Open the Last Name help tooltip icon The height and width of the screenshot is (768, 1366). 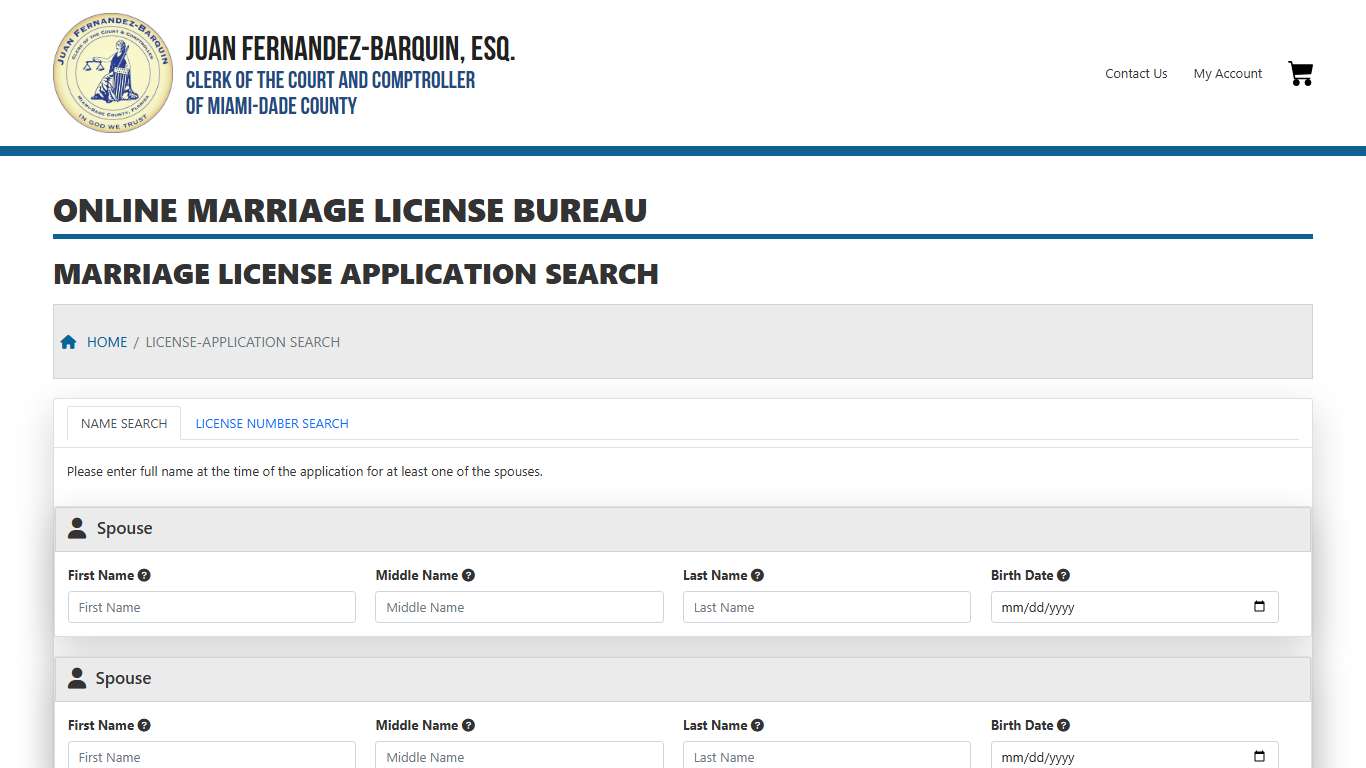point(757,575)
